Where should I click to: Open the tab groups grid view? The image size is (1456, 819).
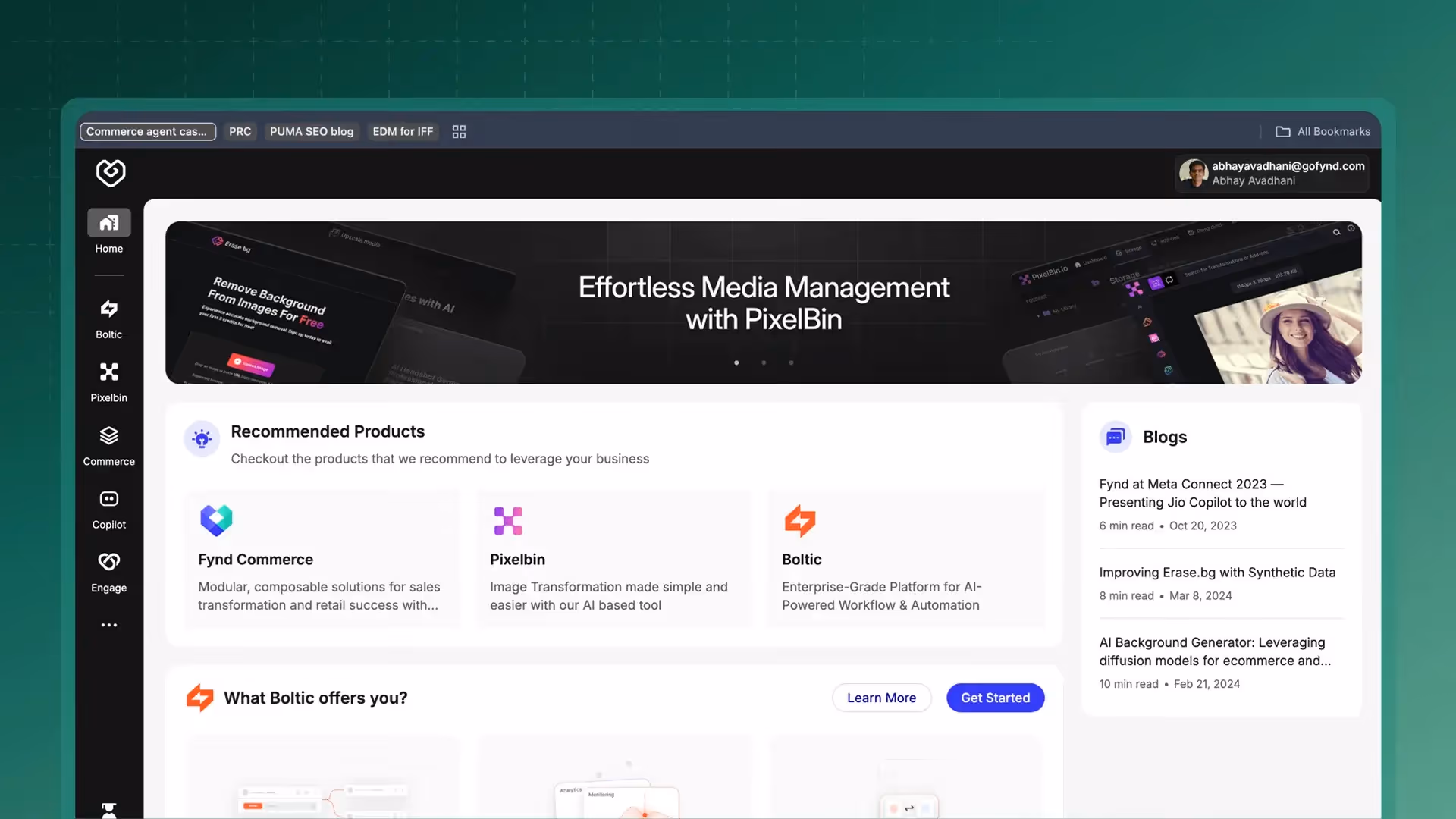458,131
